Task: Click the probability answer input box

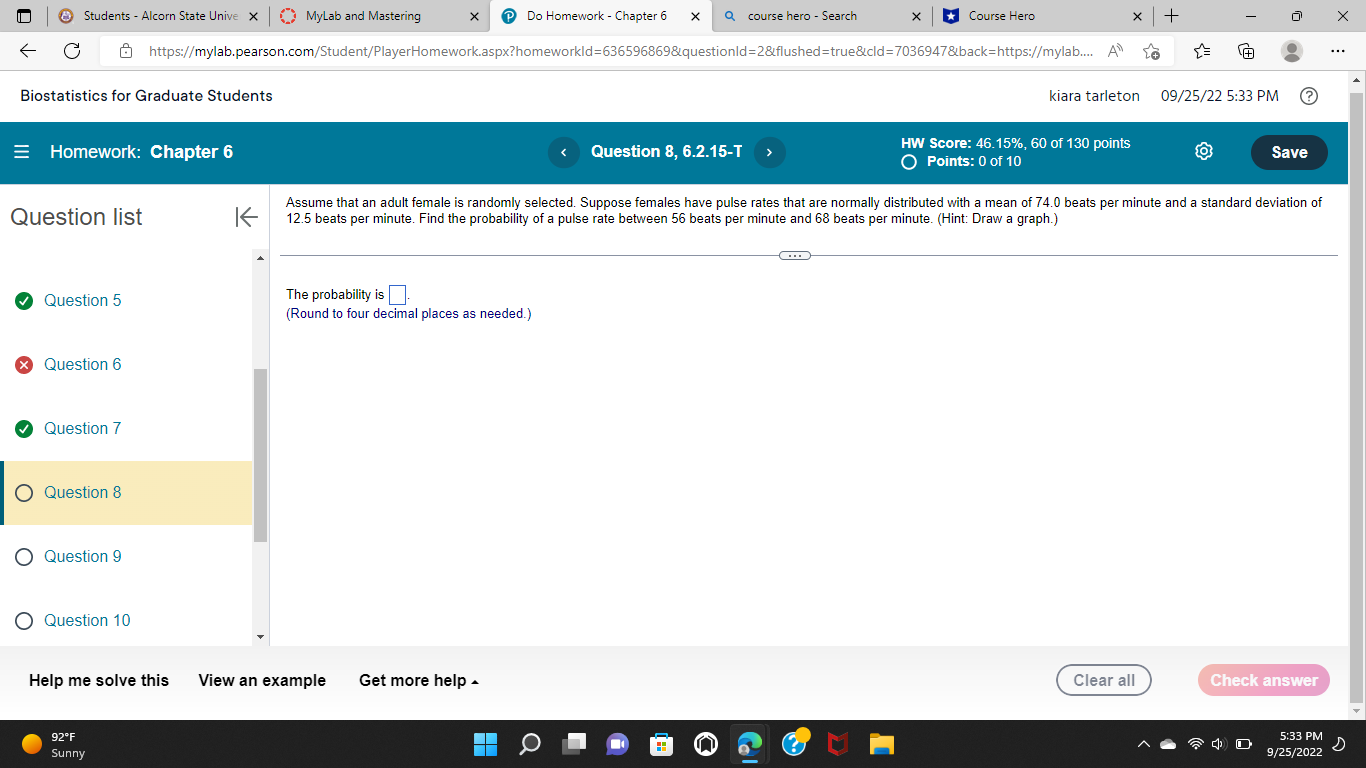Action: (397, 294)
